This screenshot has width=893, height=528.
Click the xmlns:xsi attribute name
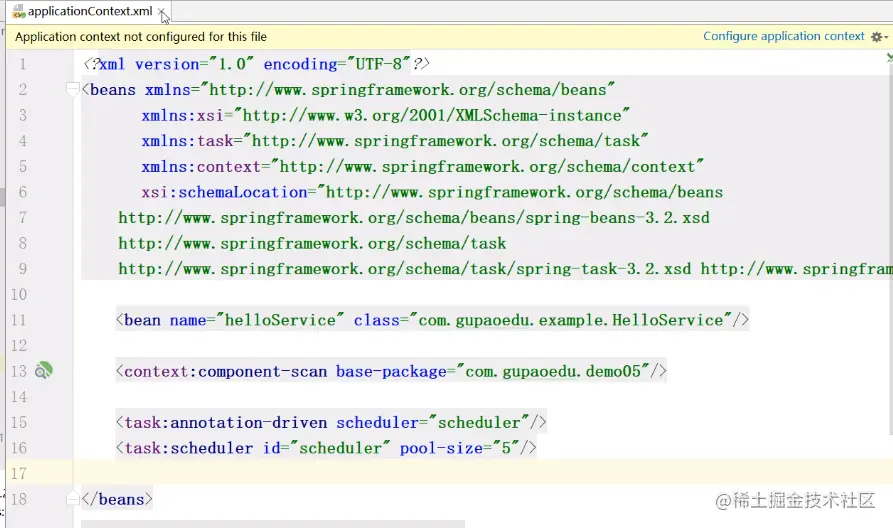[x=183, y=115]
